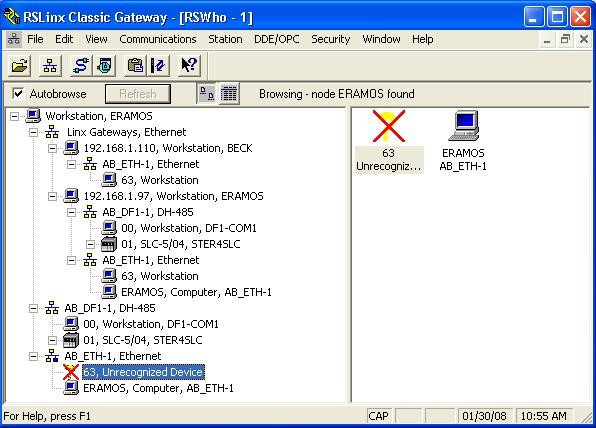
Task: Uncheck the Autobrowse checkbox
Action: tap(18, 94)
